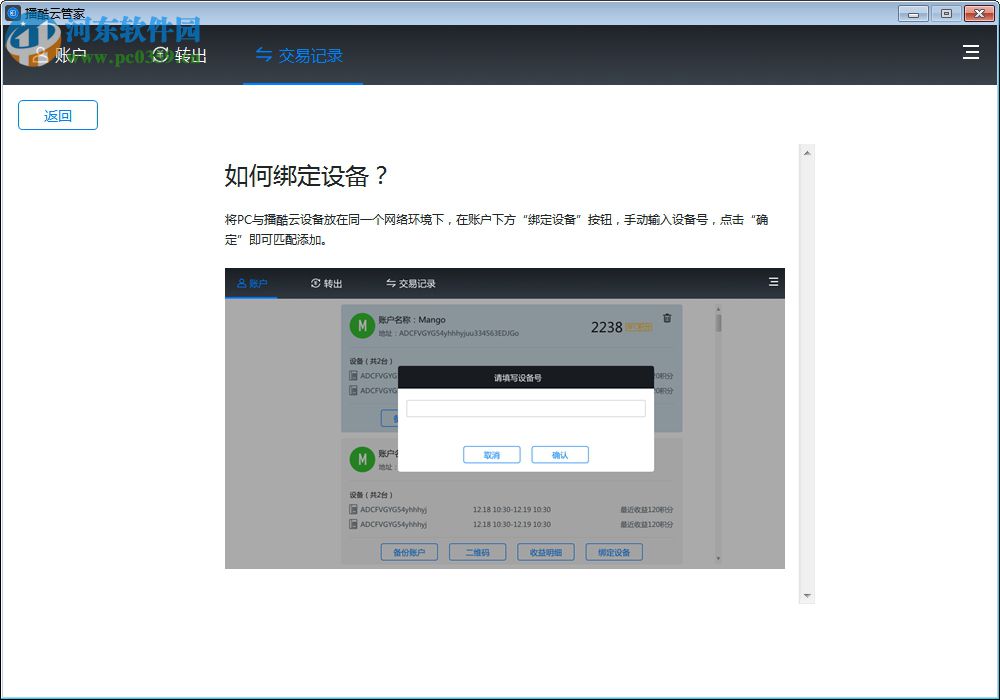Click the 取消 cancel button
Viewport: 1000px width, 700px height.
[491, 454]
